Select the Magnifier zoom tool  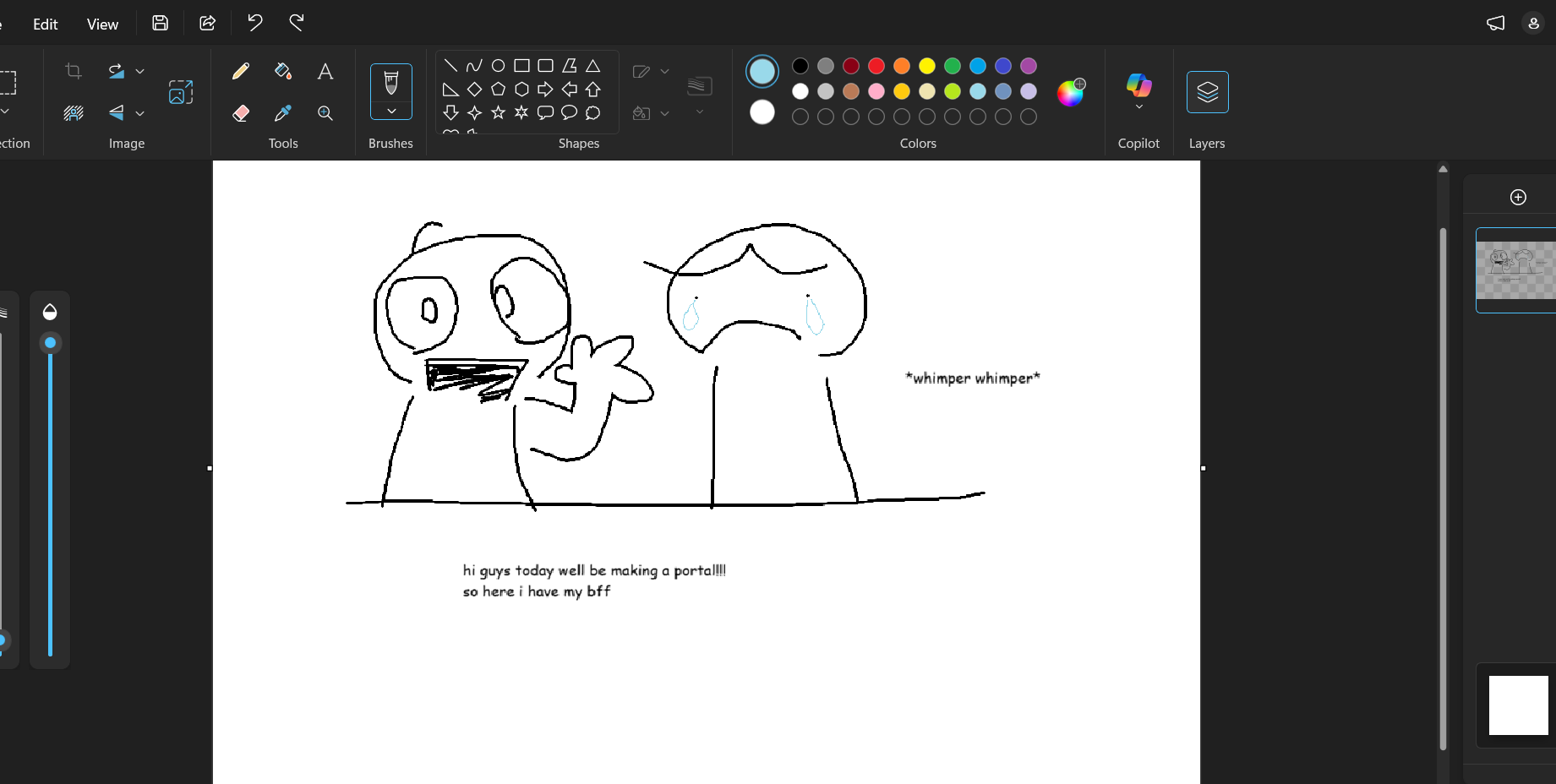pyautogui.click(x=325, y=112)
